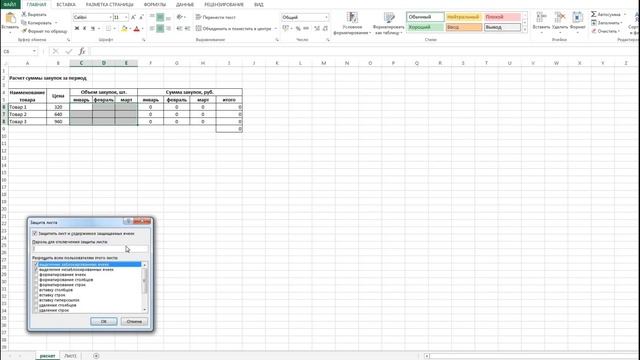The image size is (640, 360).
Task: Click the insert function fx icon
Action: click(82, 51)
